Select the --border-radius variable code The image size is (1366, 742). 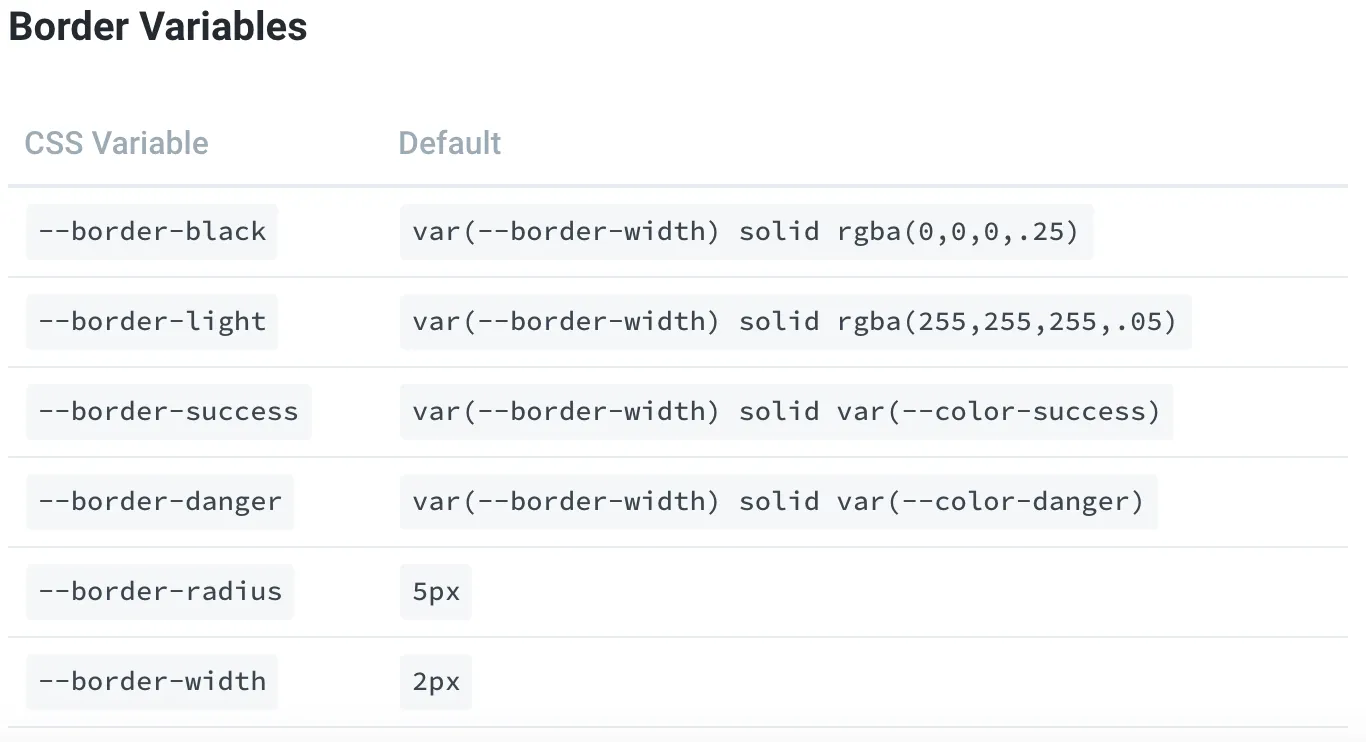click(160, 592)
